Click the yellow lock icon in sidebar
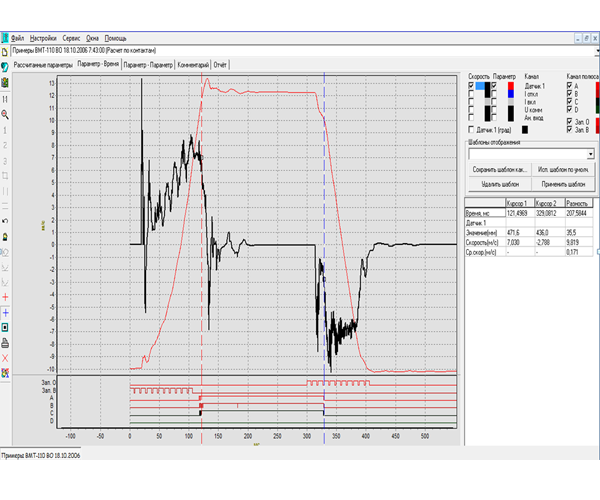 point(5,237)
